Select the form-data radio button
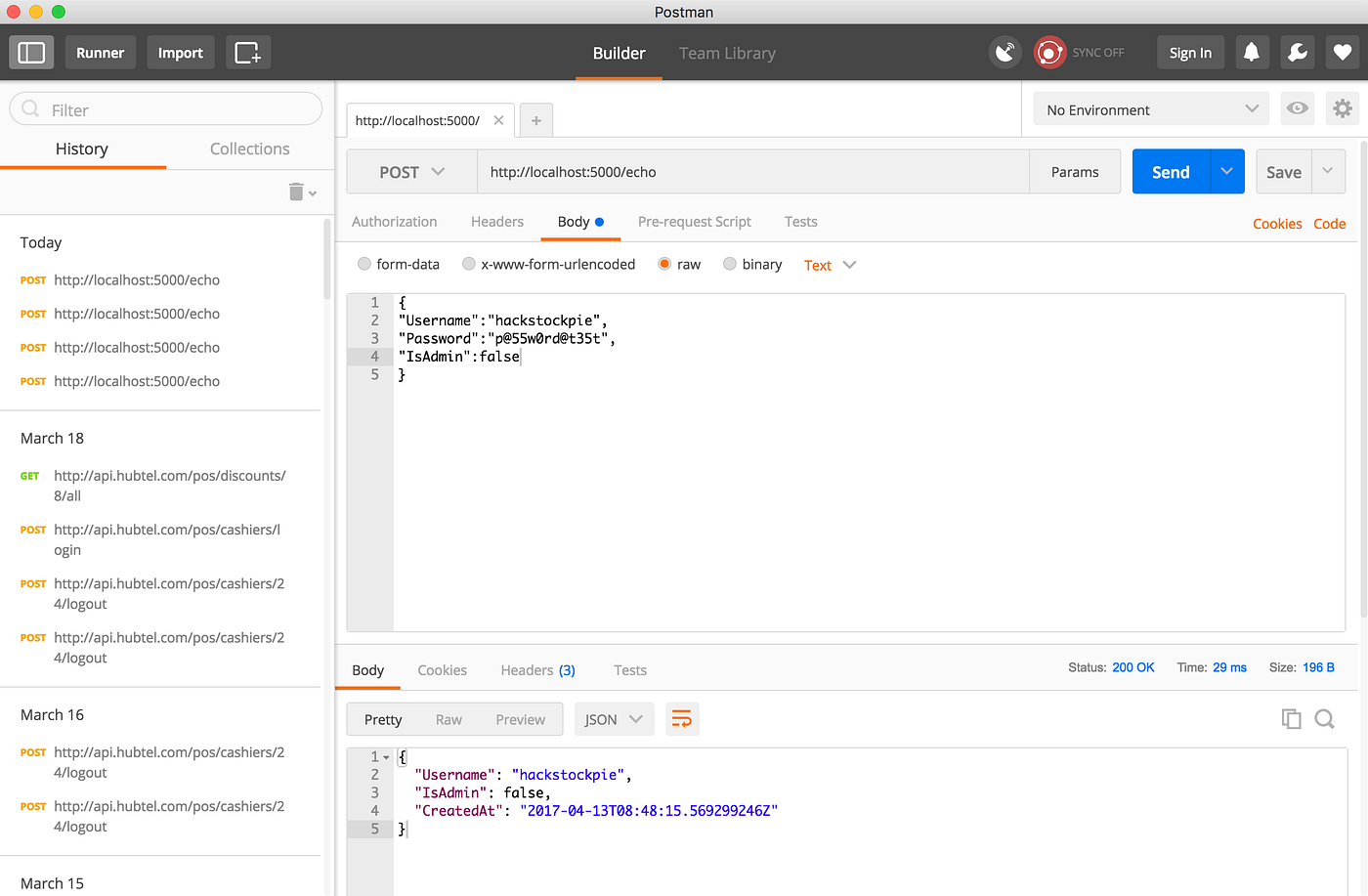This screenshot has width=1368, height=896. click(363, 264)
